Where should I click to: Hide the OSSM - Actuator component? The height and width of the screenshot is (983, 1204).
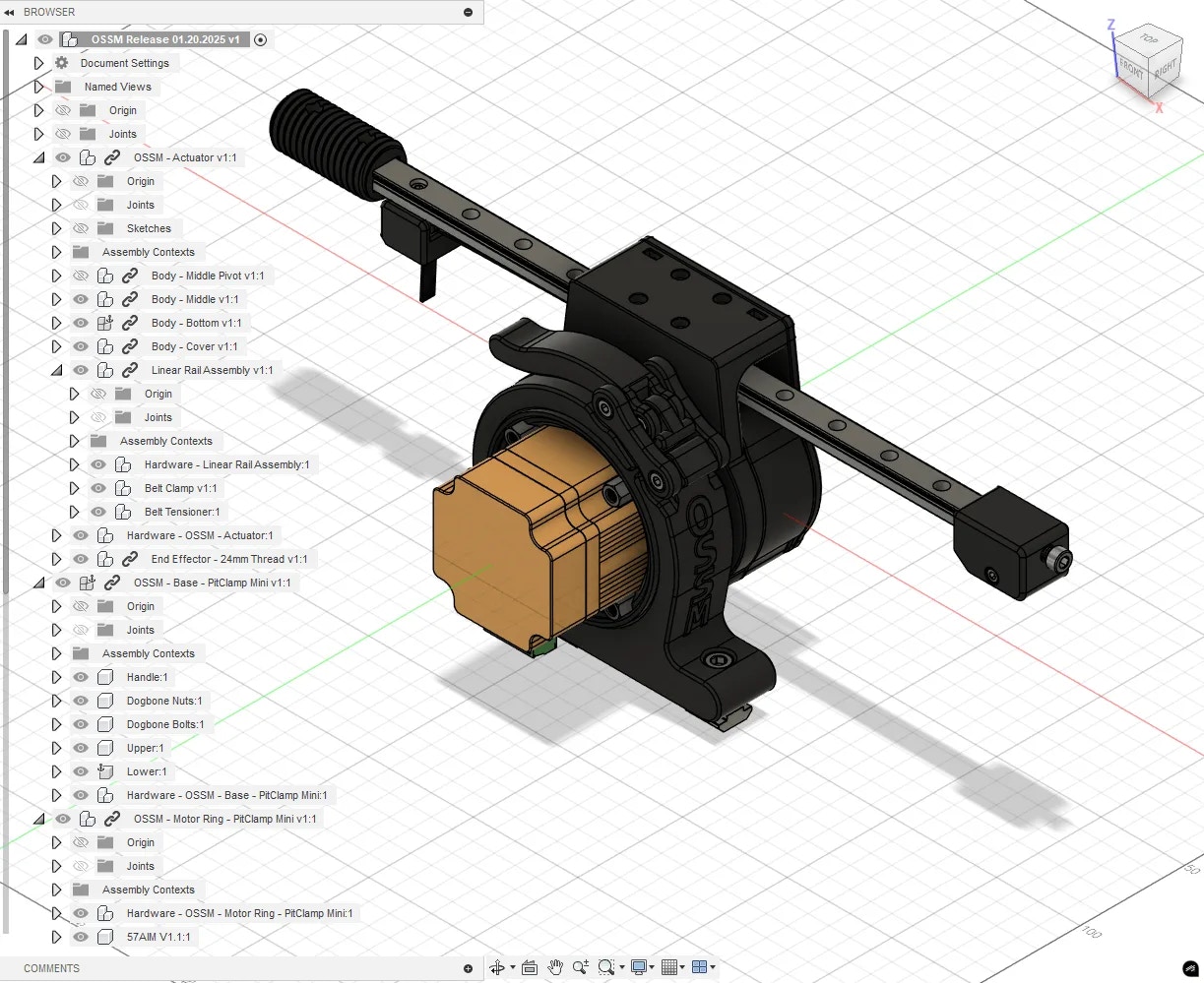[63, 157]
